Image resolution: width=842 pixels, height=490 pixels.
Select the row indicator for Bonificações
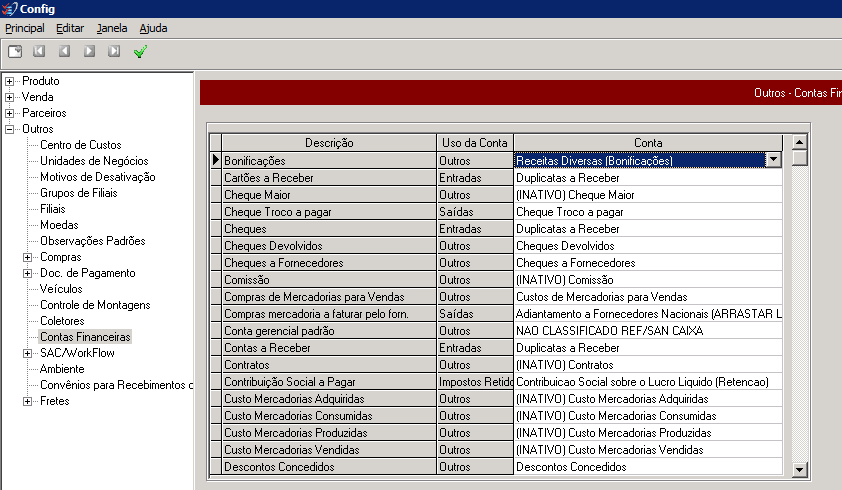tap(215, 160)
